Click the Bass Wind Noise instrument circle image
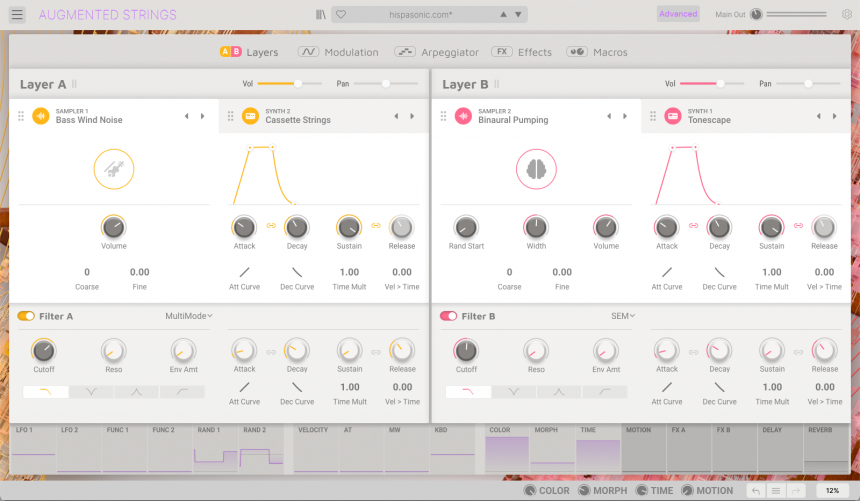The image size is (860, 501). pos(114,169)
